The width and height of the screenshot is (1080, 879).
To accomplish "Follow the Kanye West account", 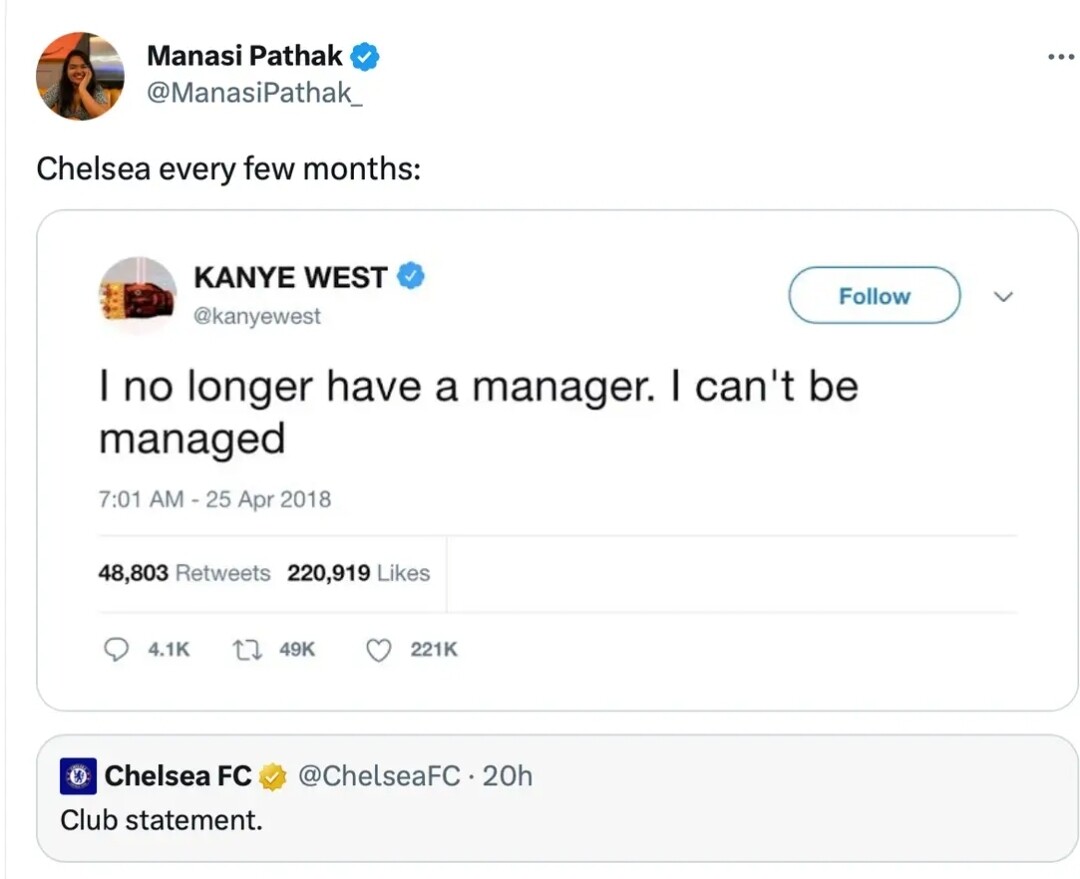I will tap(874, 296).
